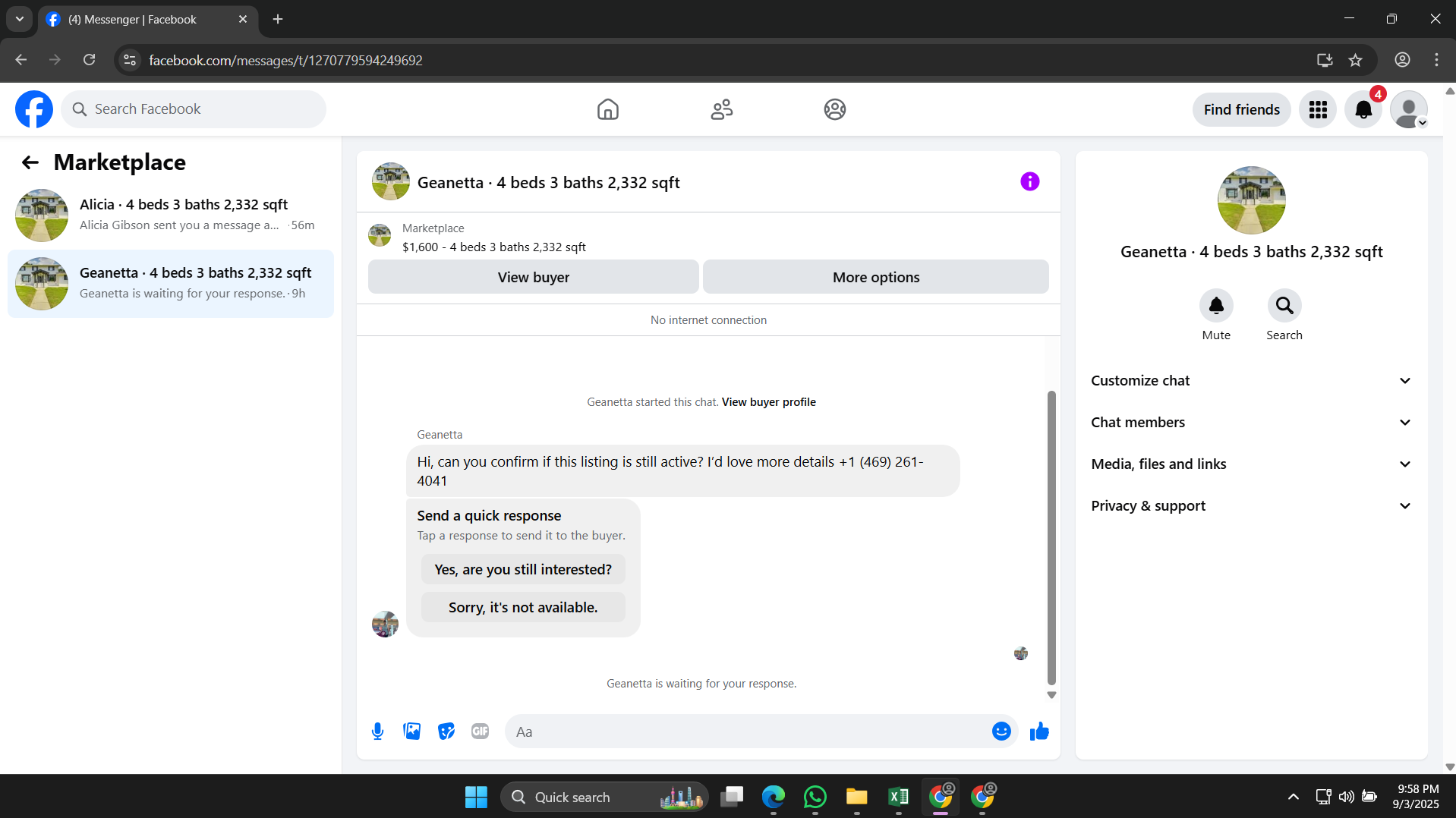
Task: Expand the Privacy & support section
Action: [x=1252, y=506]
